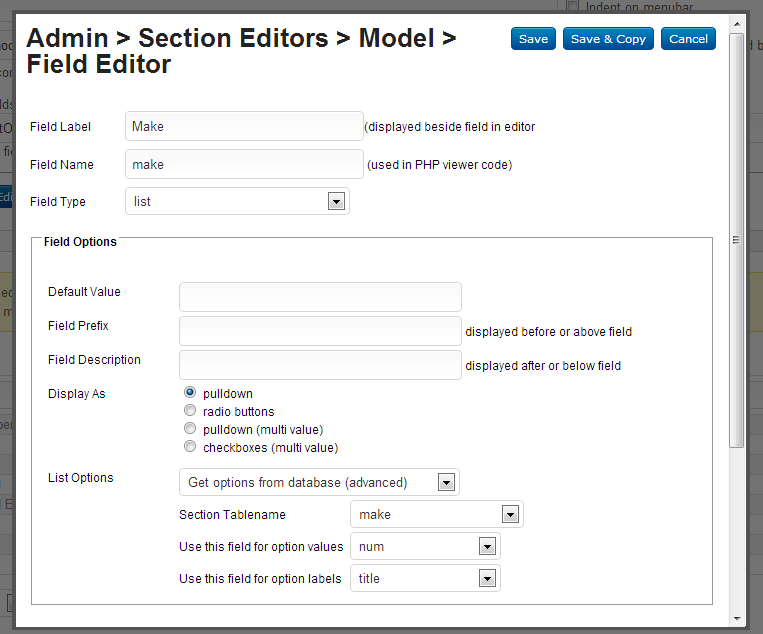Click the Field Prefix text box
763x634 pixels.
coord(320,331)
